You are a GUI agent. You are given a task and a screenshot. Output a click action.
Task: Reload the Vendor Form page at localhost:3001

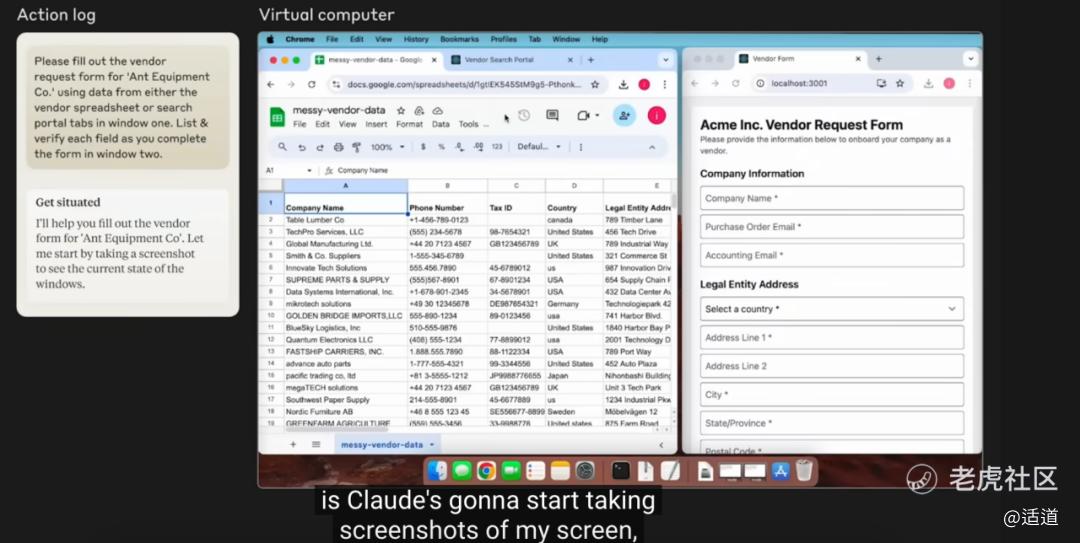pos(736,83)
